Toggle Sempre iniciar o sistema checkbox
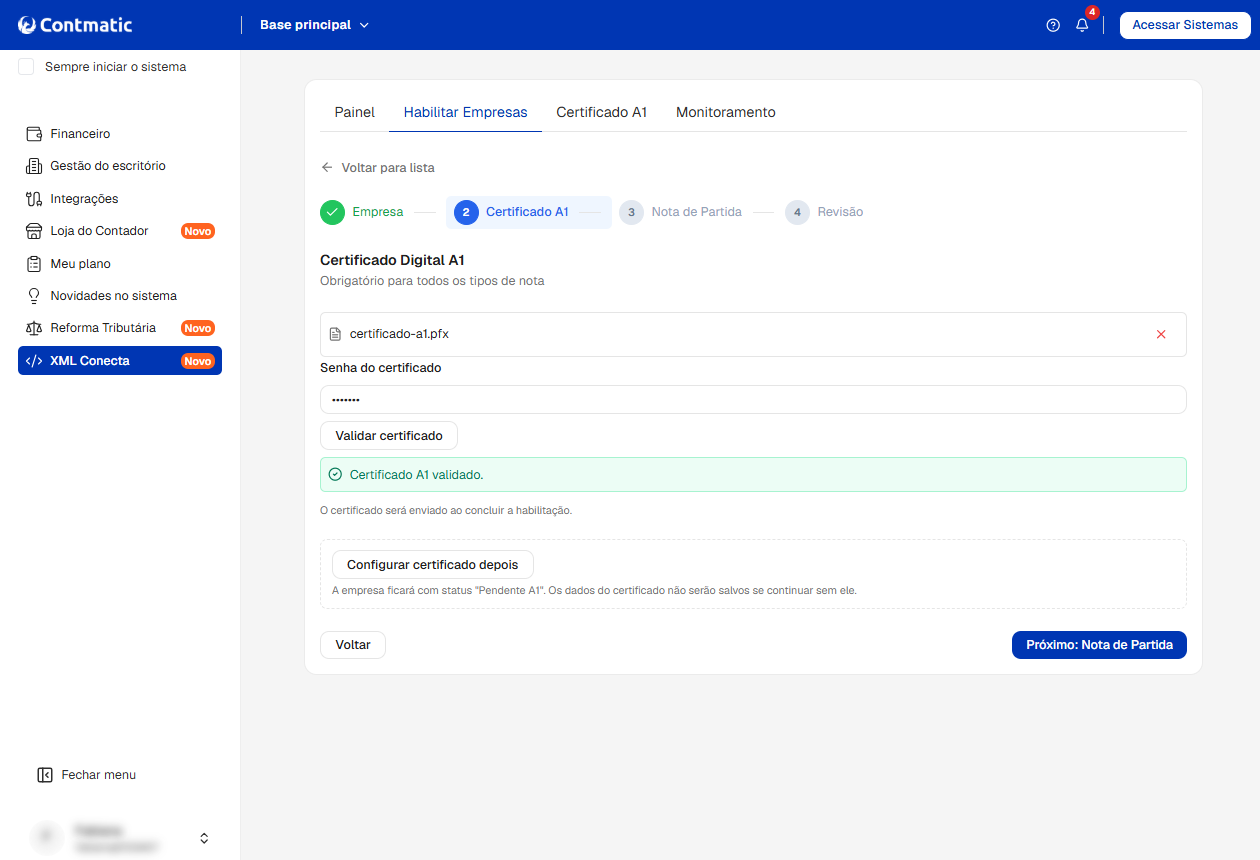The height and width of the screenshot is (860, 1260). [x=27, y=67]
